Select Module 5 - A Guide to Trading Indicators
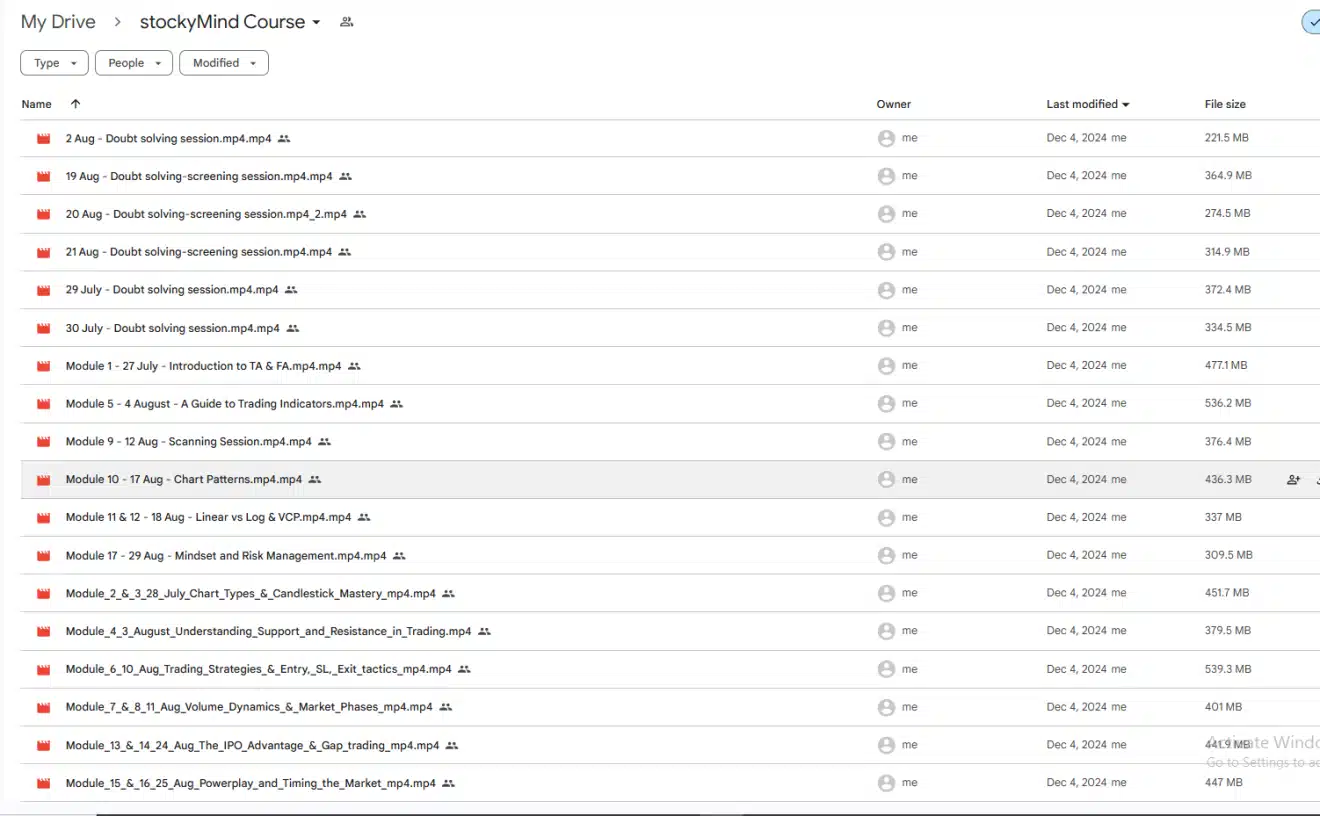This screenshot has width=1320, height=816. 225,405
